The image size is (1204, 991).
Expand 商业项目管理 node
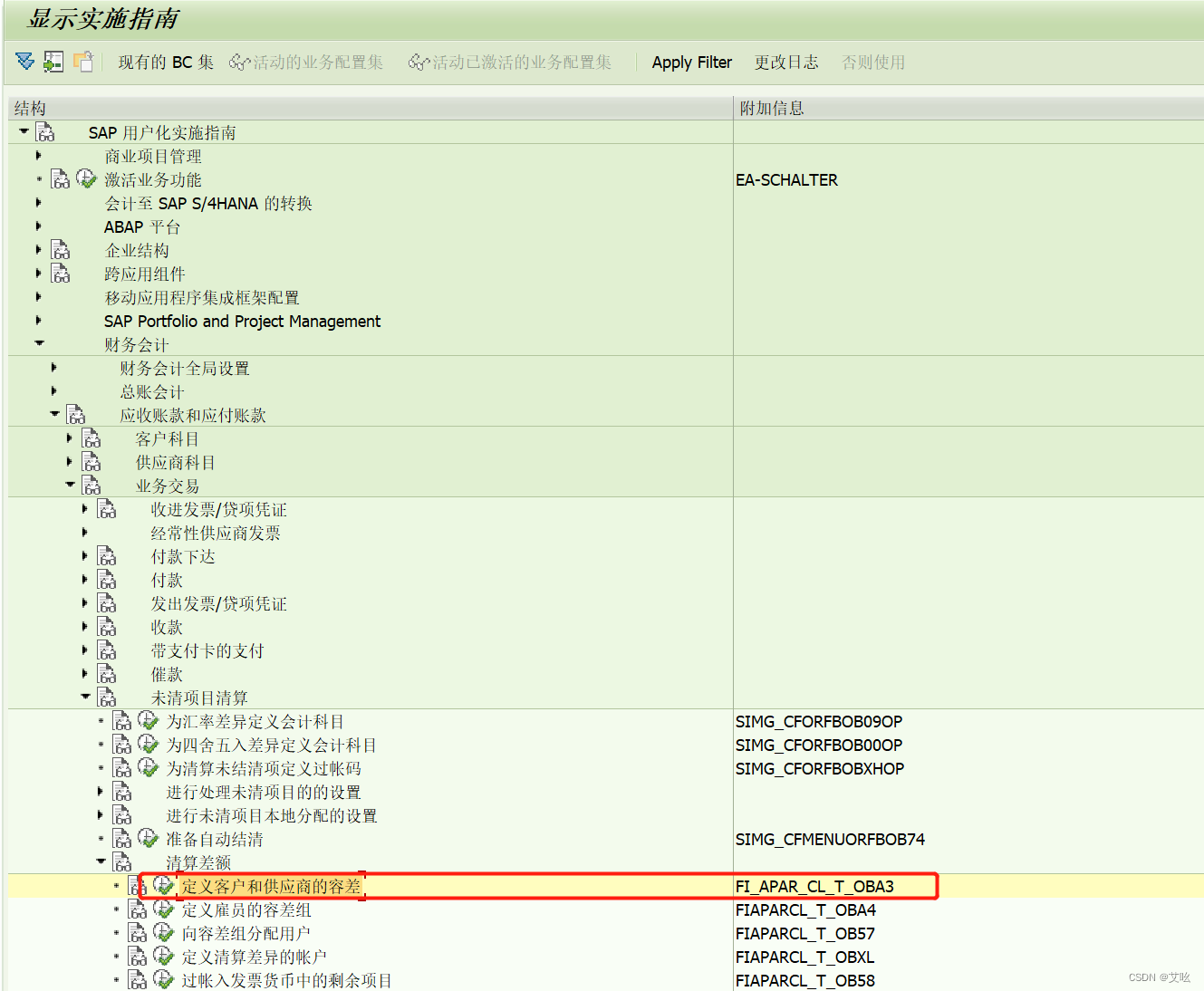pyautogui.click(x=39, y=156)
